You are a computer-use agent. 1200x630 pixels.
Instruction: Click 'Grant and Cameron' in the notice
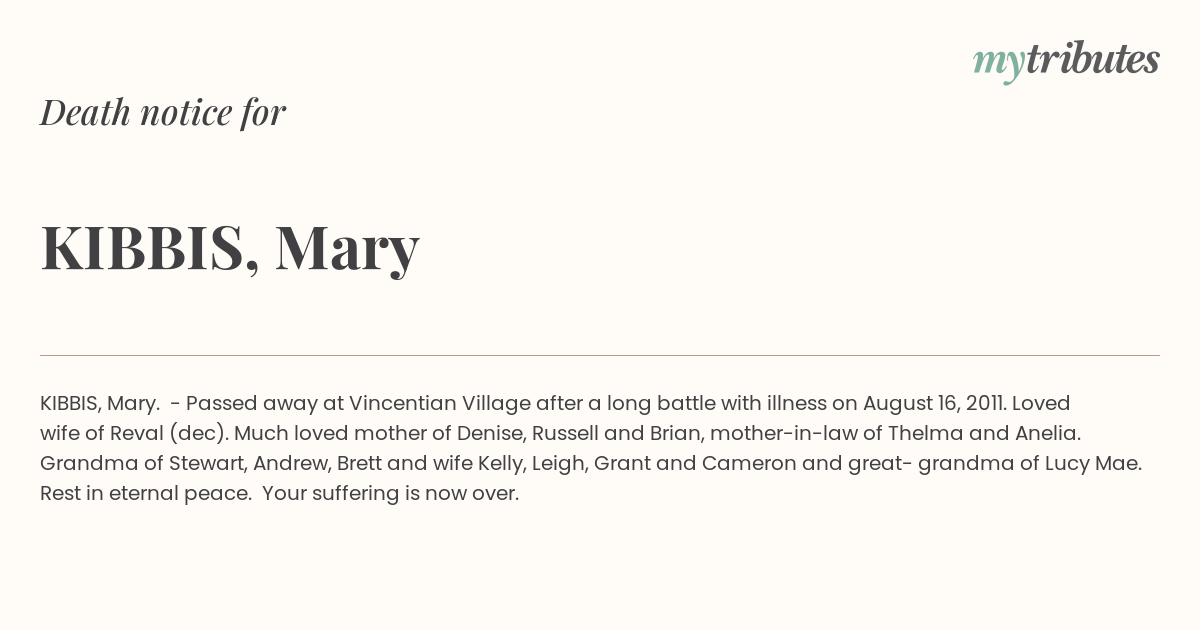click(x=681, y=464)
